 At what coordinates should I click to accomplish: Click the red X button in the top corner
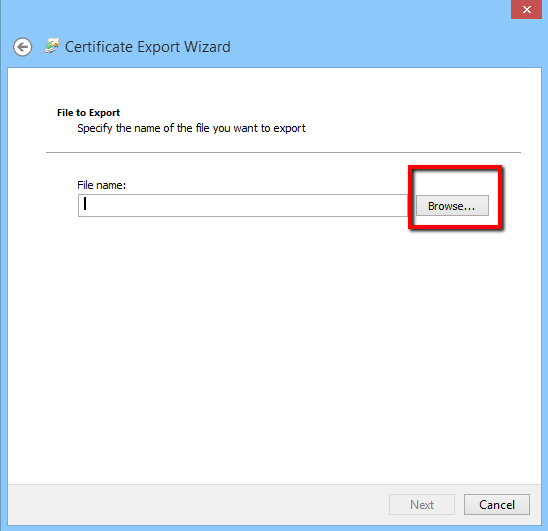pyautogui.click(x=526, y=9)
